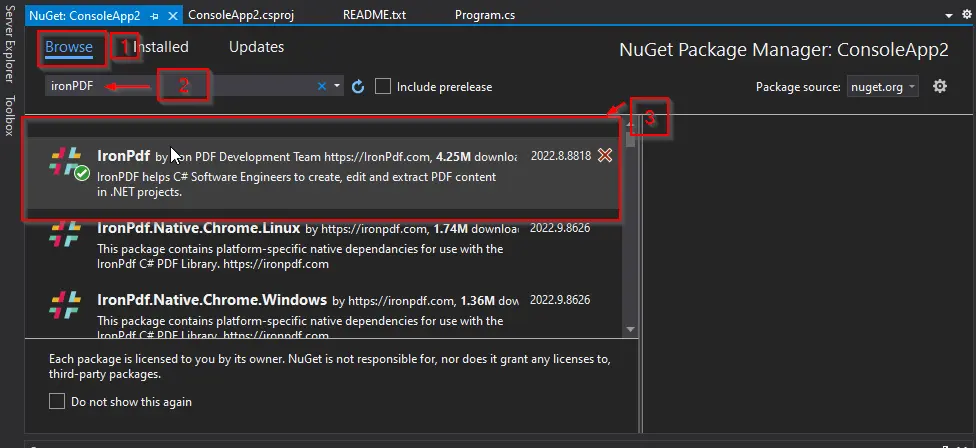Screen dimensions: 976x448
Task: Click the package list scroll down arrow
Action: click(x=630, y=329)
